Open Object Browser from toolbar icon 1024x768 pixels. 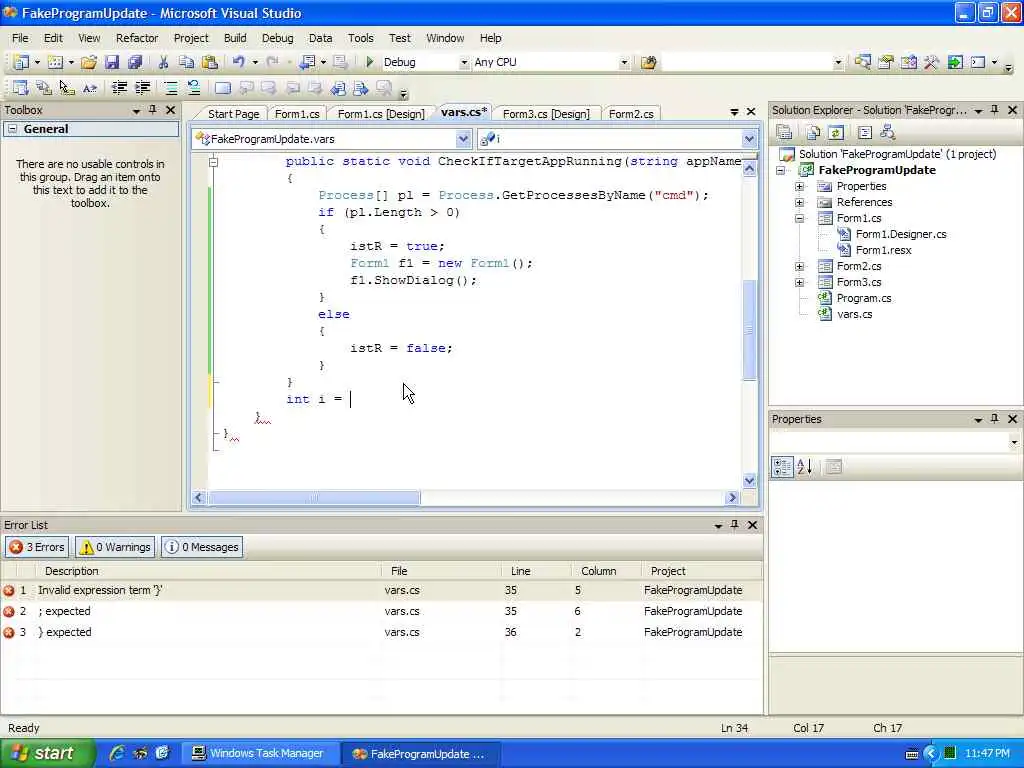908,62
